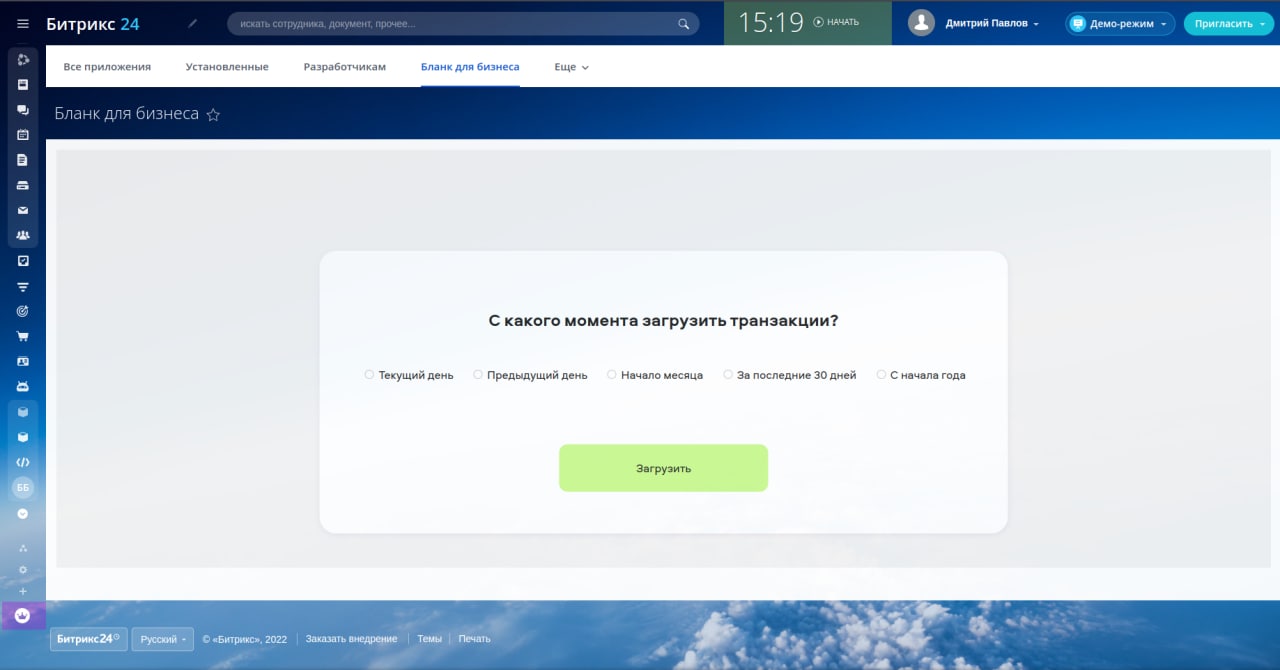Expand the sidebar's round down-arrow icon

click(23, 513)
